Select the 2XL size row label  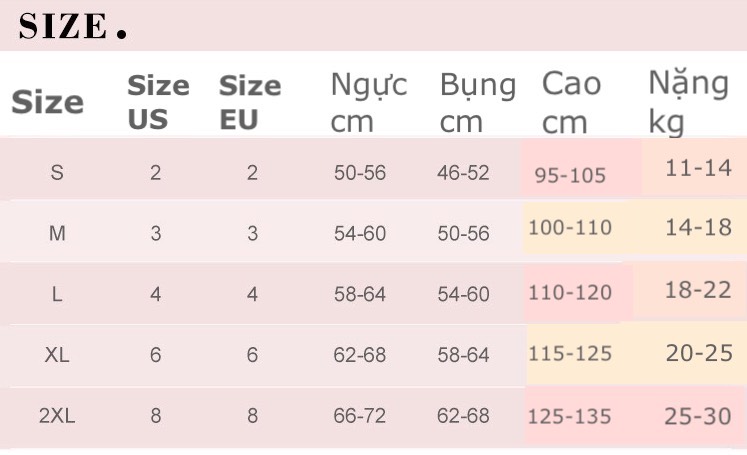point(57,416)
